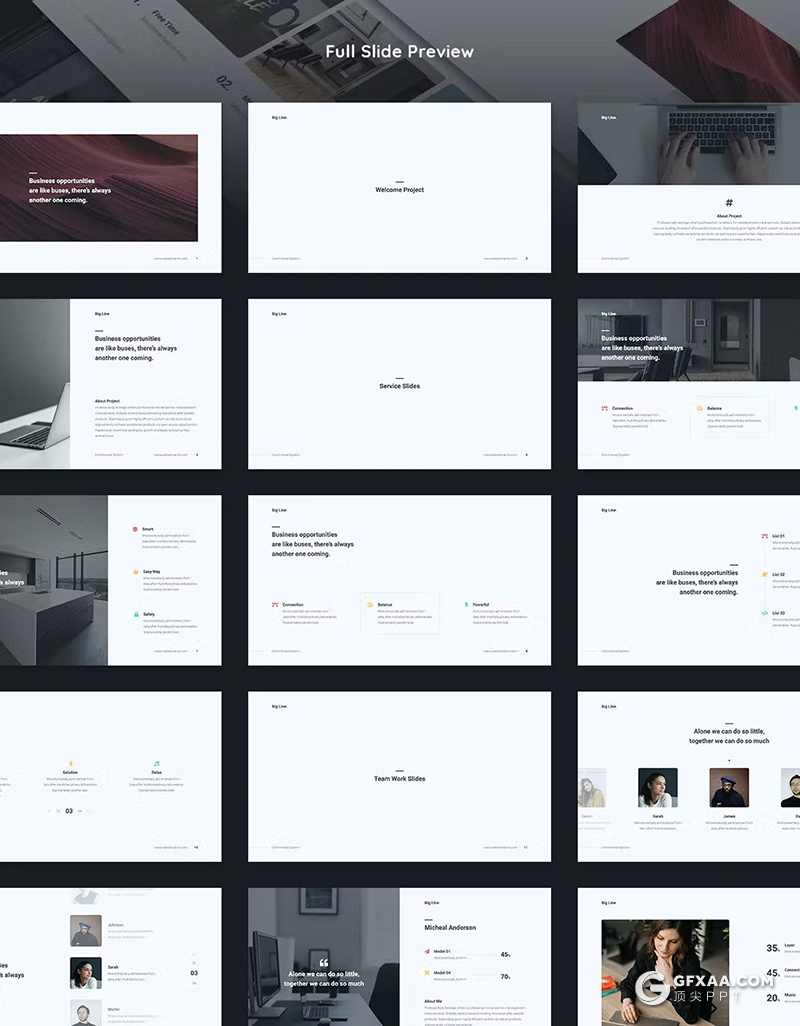Open the Welcome Project slide thumbnail
The width and height of the screenshot is (800, 1026).
pyautogui.click(x=399, y=187)
